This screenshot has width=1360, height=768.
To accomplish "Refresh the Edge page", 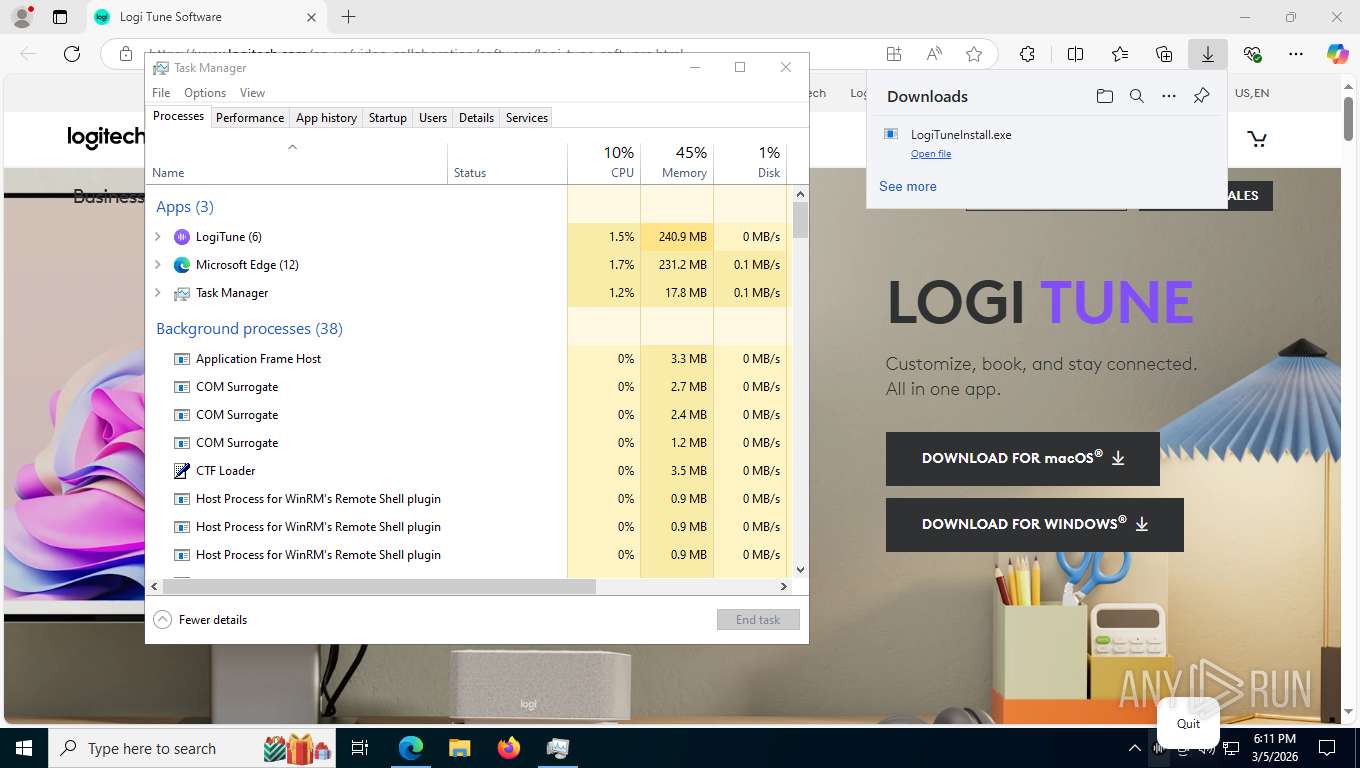I will [72, 54].
